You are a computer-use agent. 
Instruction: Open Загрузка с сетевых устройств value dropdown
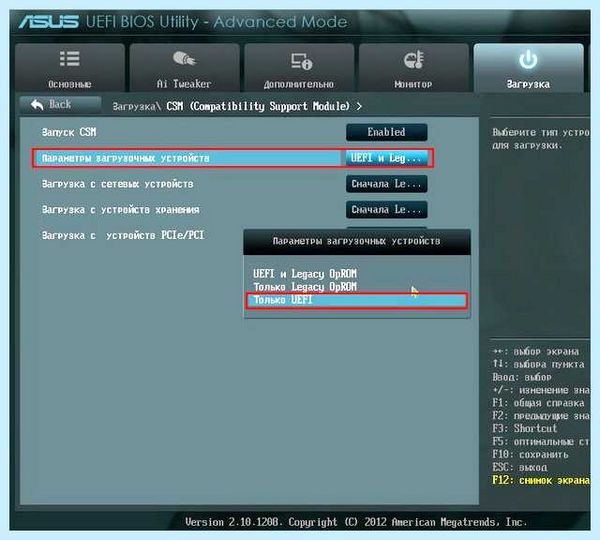point(386,184)
